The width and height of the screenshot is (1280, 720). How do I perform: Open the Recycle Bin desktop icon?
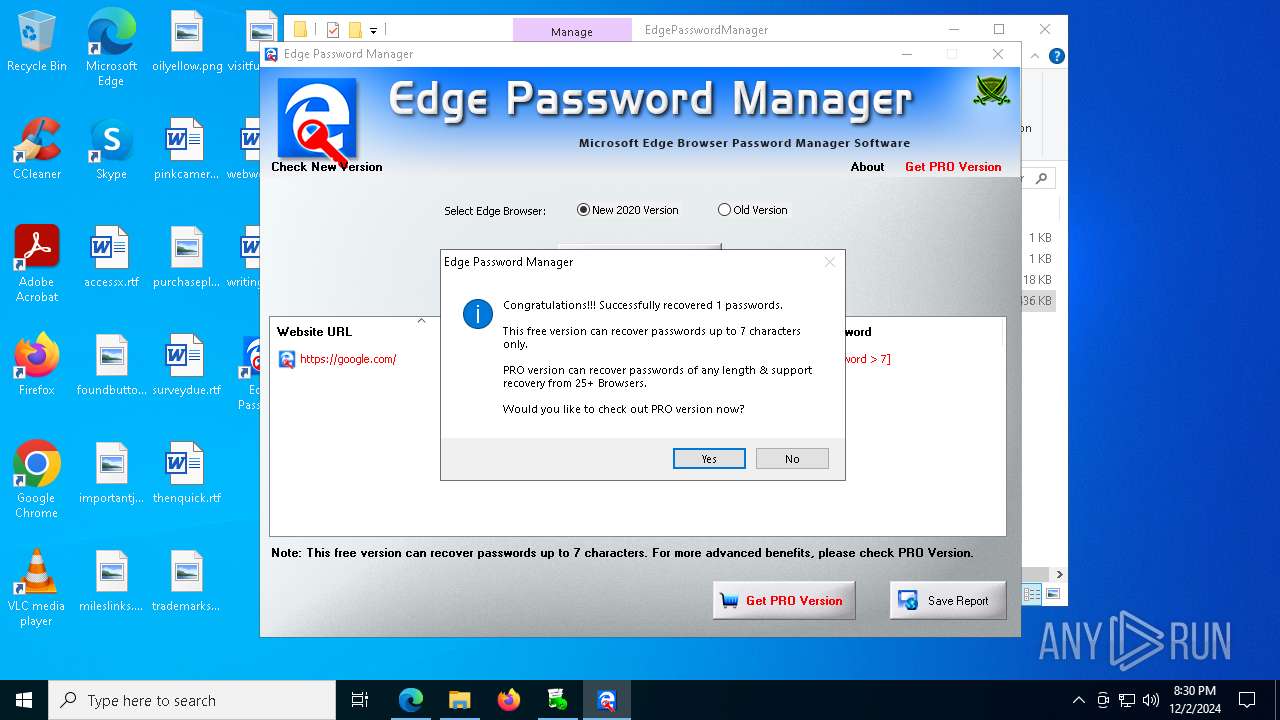pyautogui.click(x=37, y=42)
